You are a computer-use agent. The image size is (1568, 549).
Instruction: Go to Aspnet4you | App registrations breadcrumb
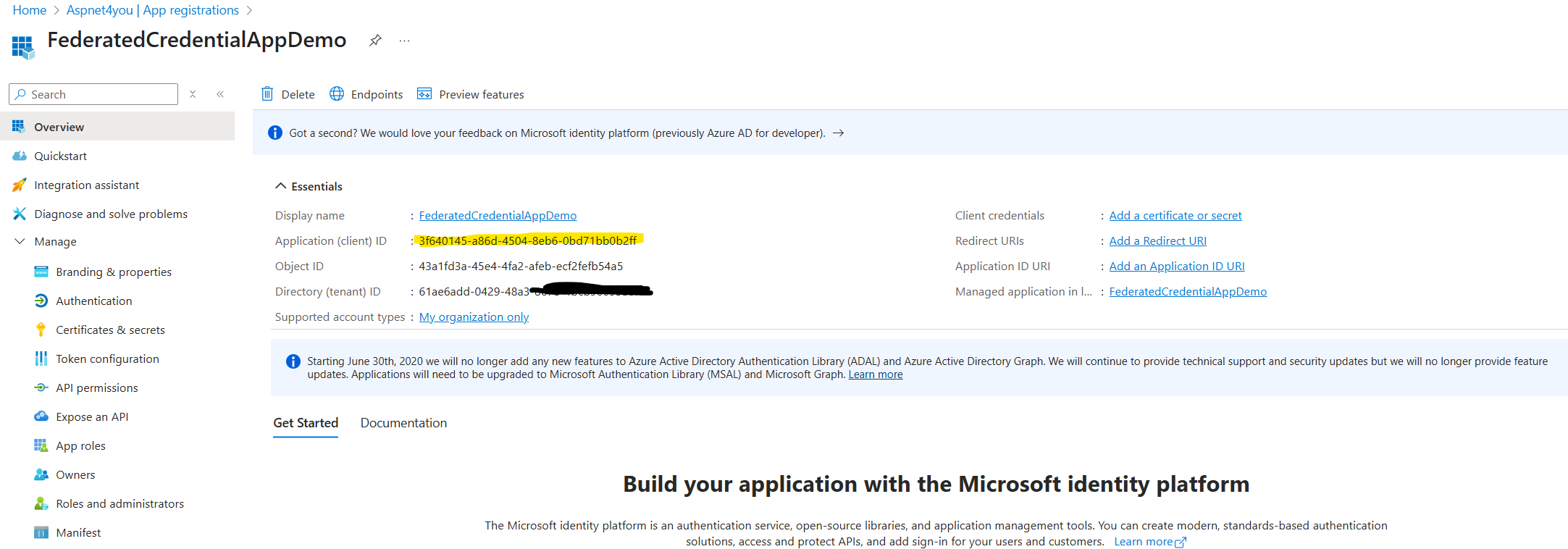click(x=153, y=10)
